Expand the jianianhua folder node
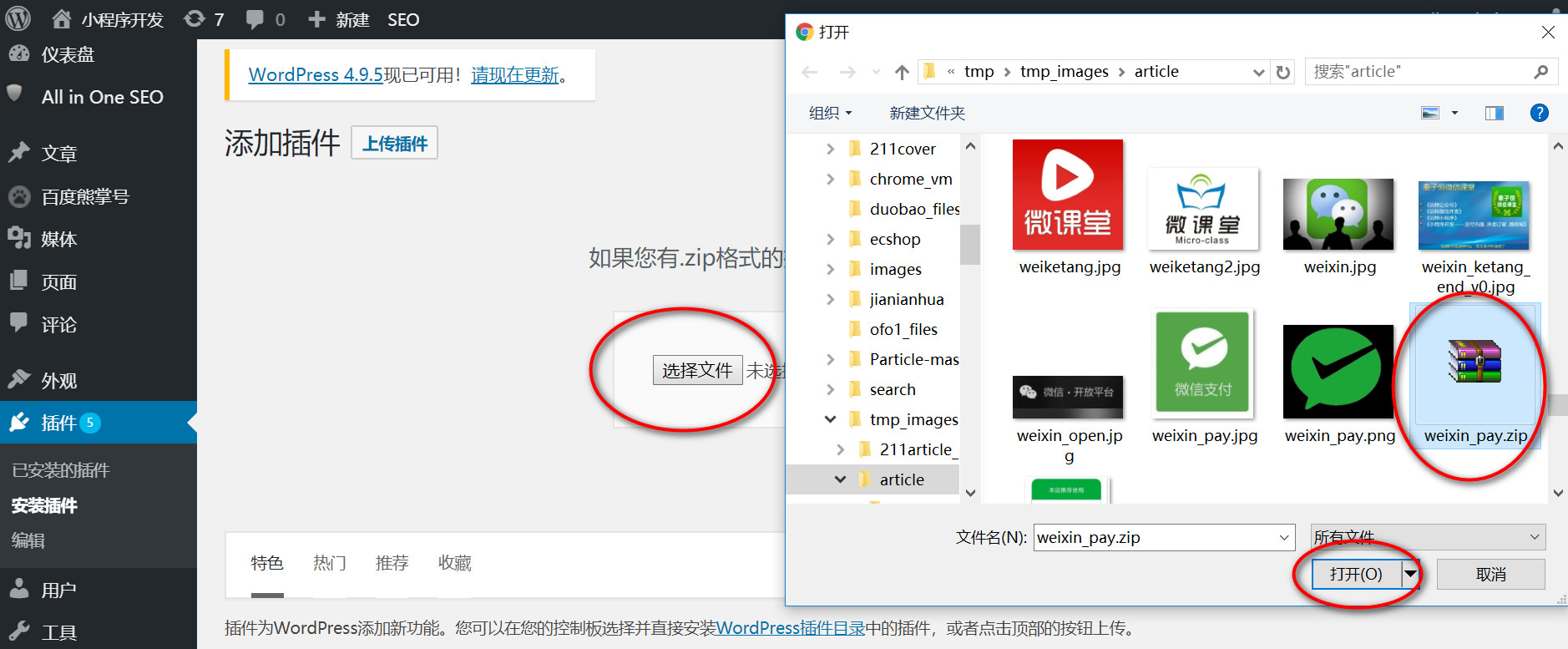 (830, 299)
